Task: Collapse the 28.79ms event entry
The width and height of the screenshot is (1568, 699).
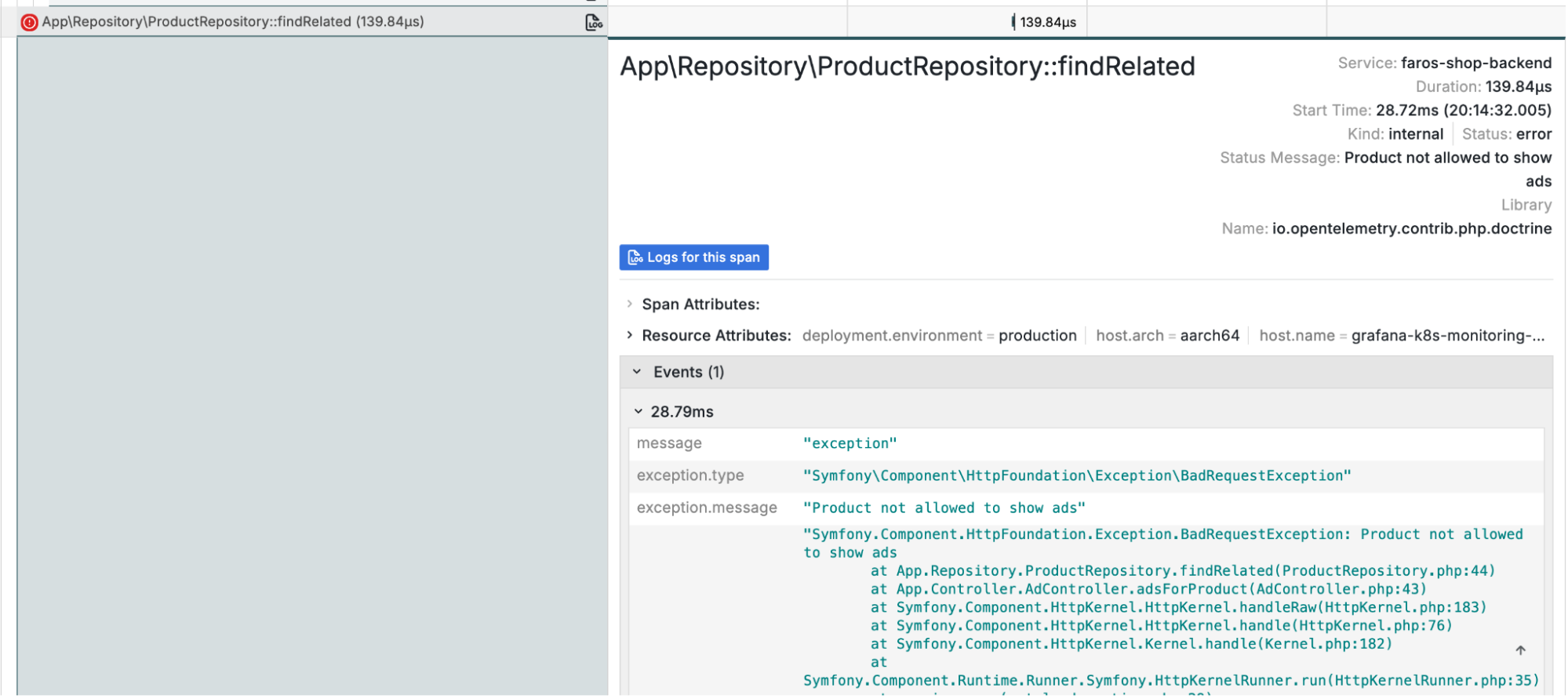Action: tap(638, 412)
